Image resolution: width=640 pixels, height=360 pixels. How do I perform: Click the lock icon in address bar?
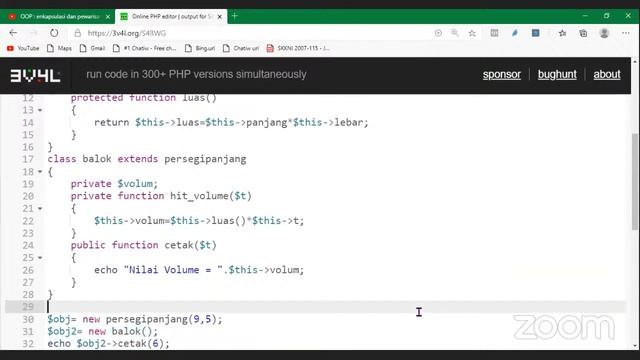tap(78, 33)
